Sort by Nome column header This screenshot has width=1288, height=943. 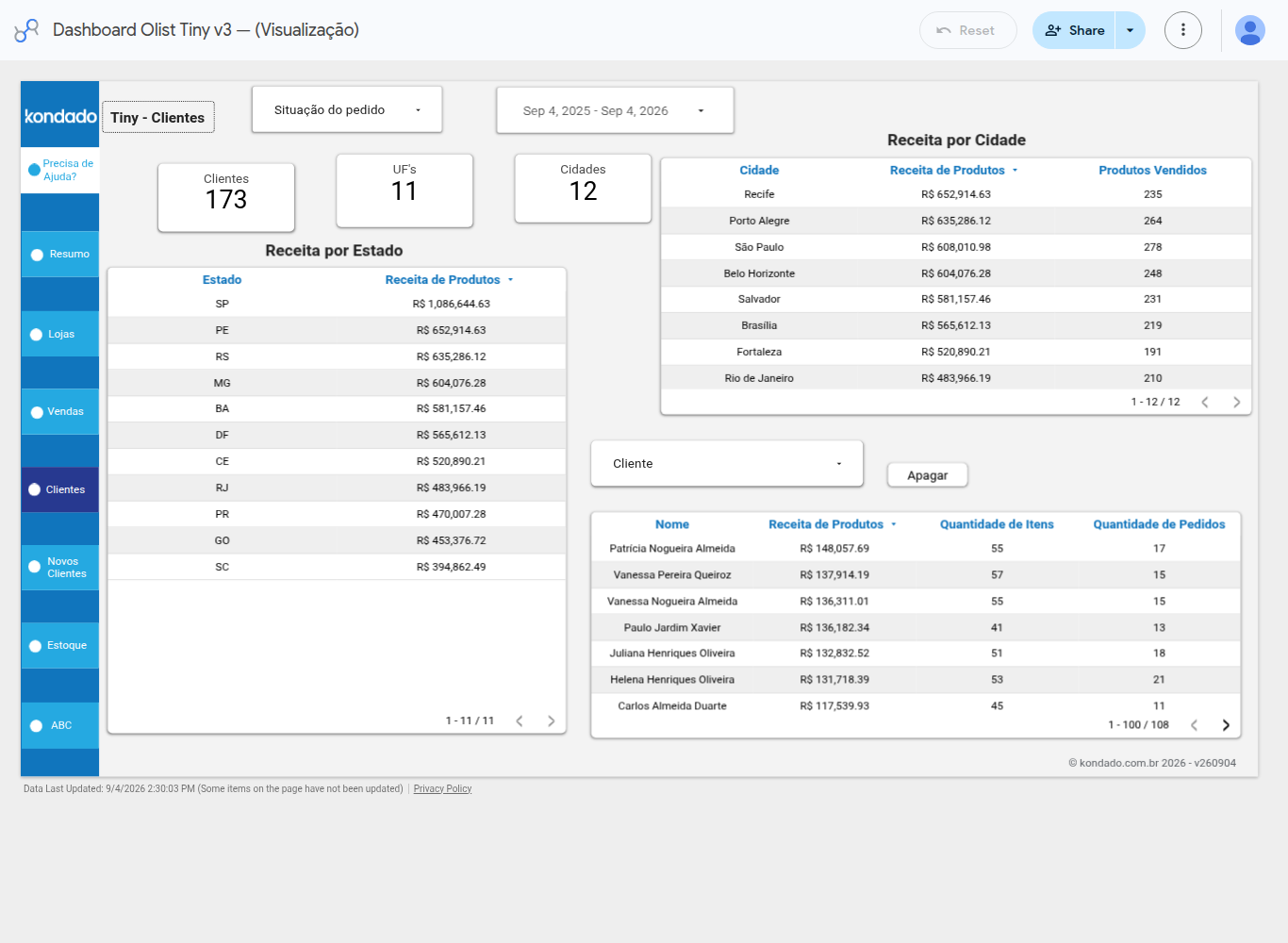click(672, 524)
